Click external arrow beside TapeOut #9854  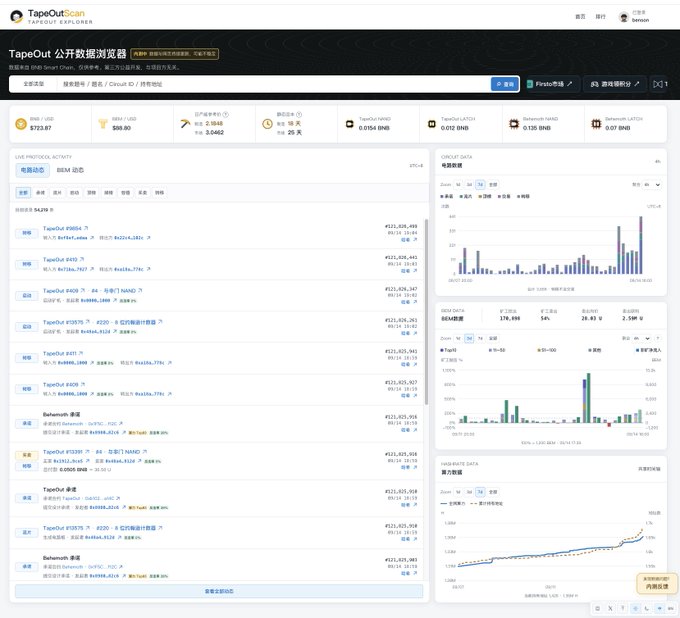(86, 228)
